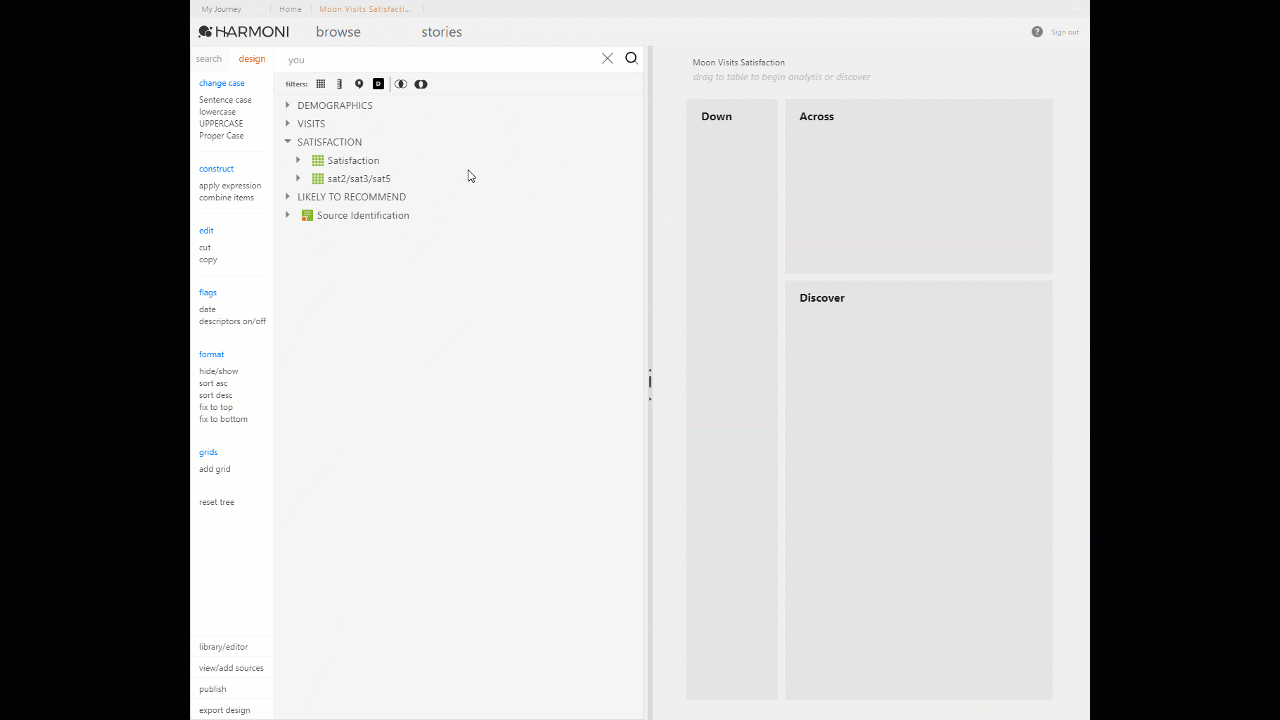Select the Moon Visits Satisfaction tab

365,9
